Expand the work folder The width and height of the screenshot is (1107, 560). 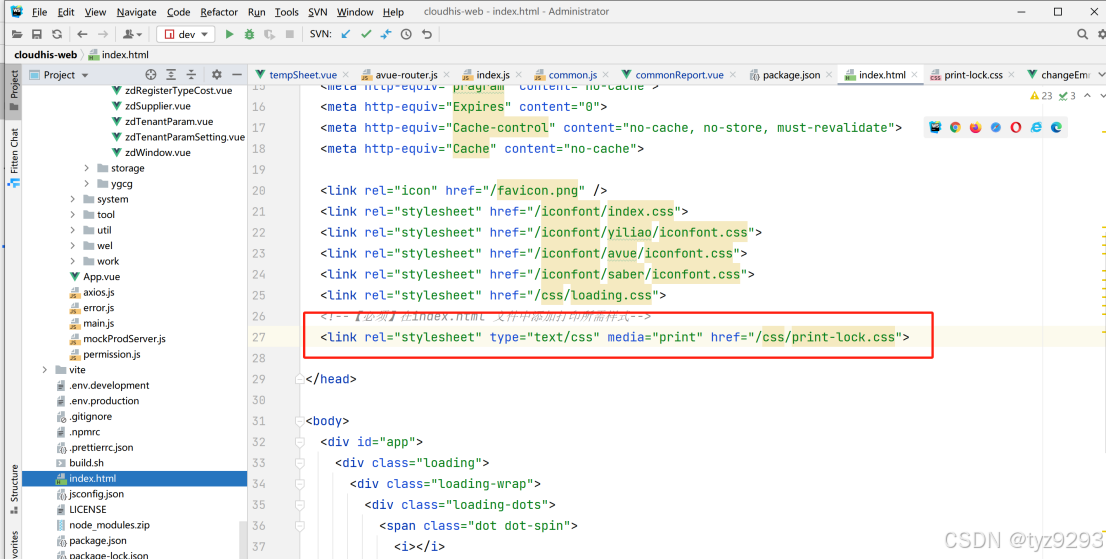point(73,261)
